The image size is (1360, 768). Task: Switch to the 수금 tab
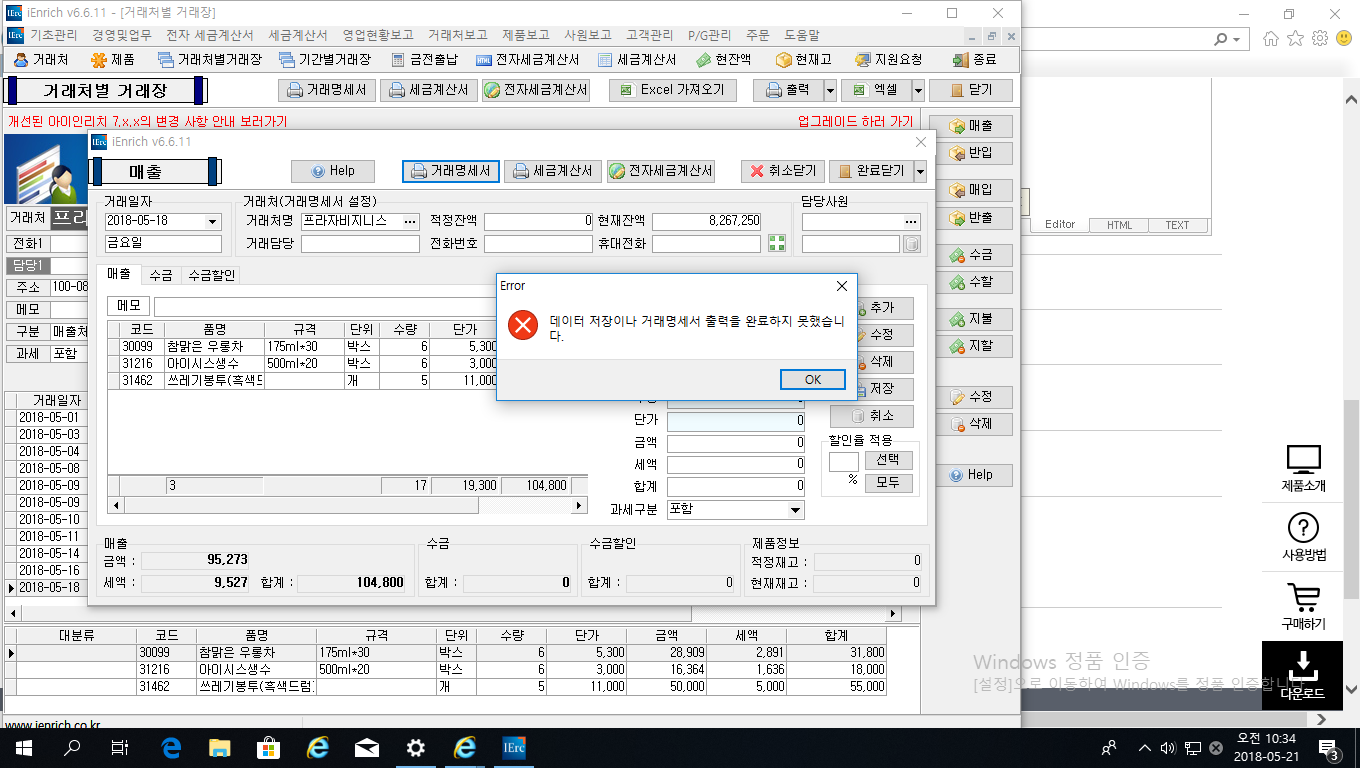click(x=161, y=275)
